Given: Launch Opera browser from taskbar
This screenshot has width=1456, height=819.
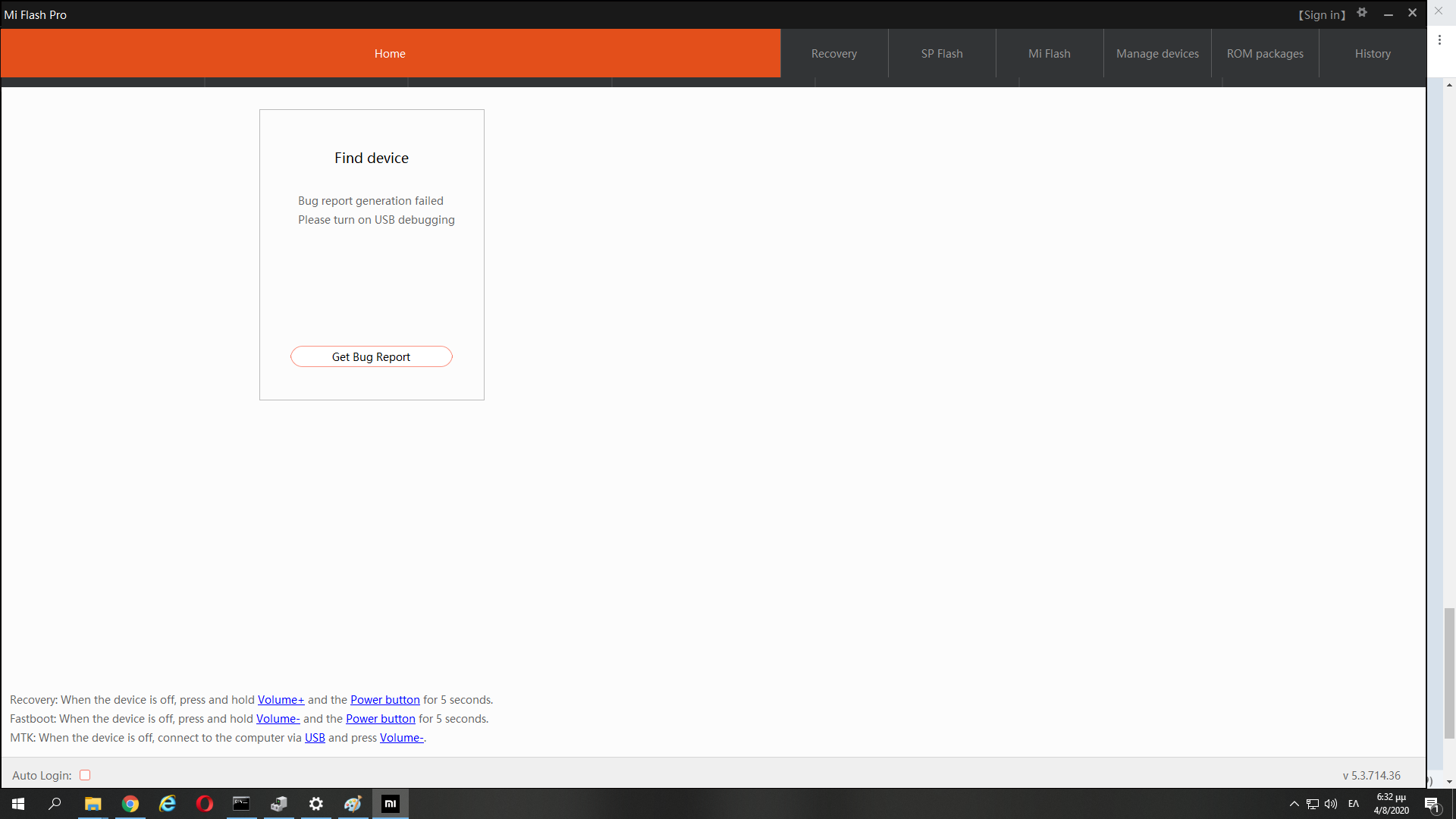Looking at the screenshot, I should (x=205, y=804).
